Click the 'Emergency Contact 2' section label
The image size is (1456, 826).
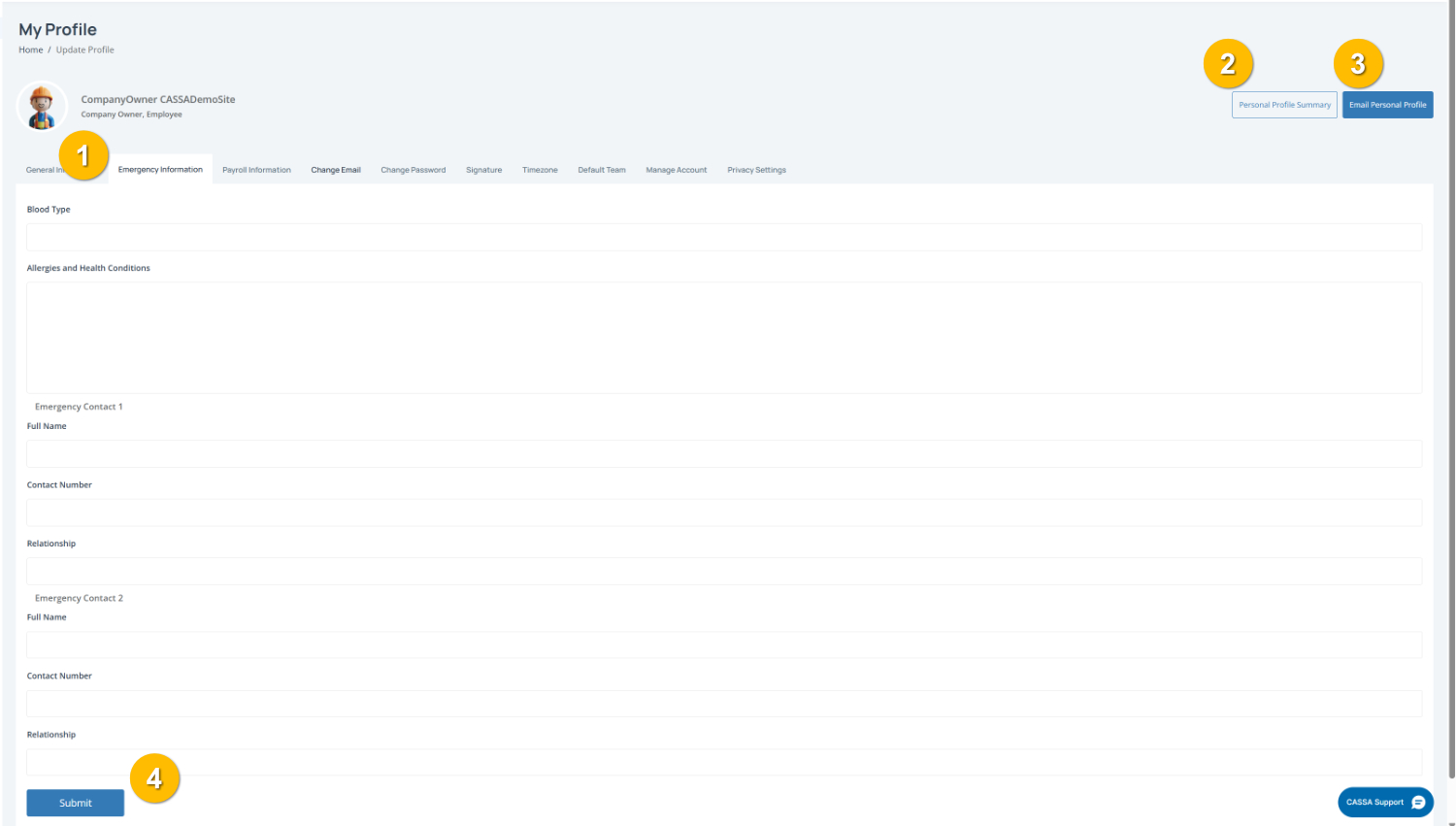point(79,598)
